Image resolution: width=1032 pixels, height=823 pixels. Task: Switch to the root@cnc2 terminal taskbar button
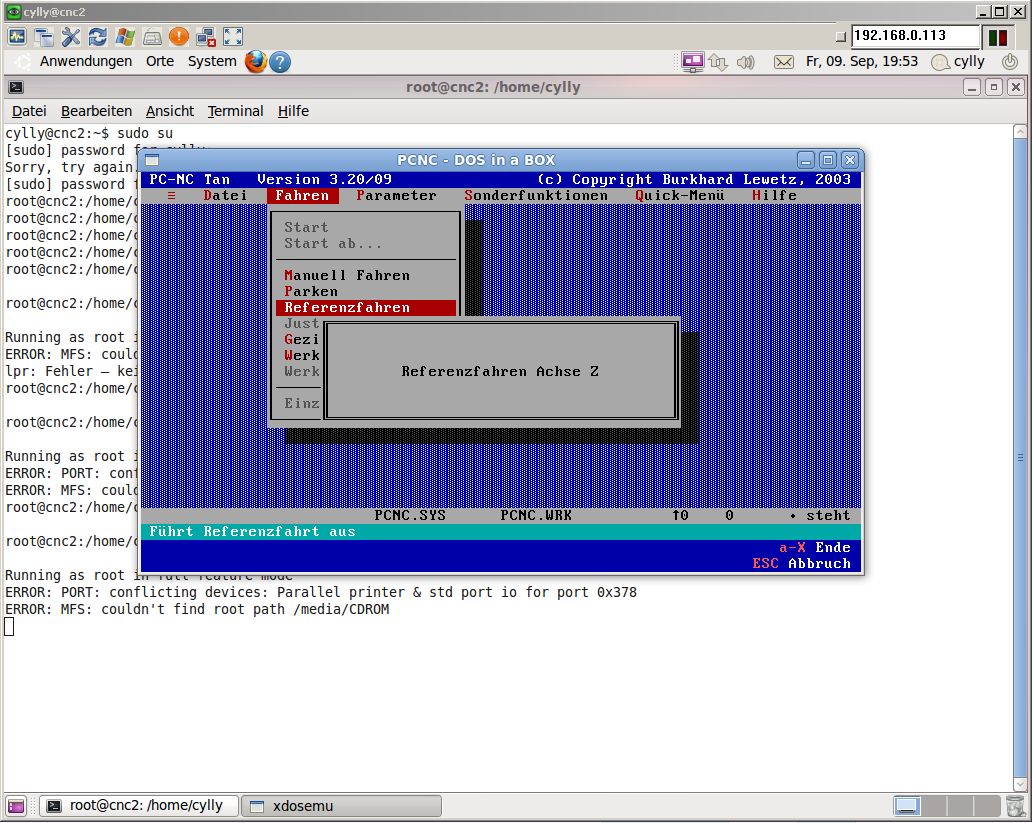tap(139, 806)
